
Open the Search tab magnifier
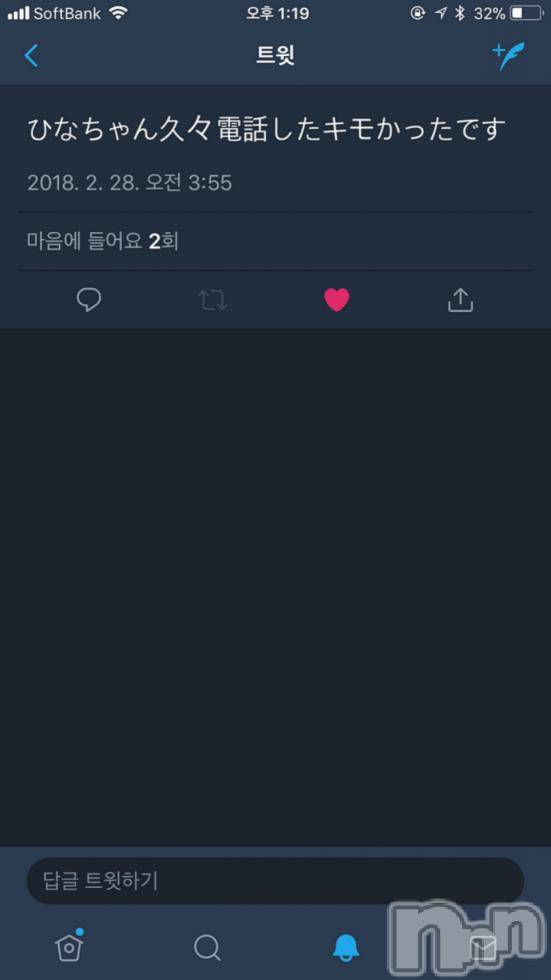coord(207,948)
